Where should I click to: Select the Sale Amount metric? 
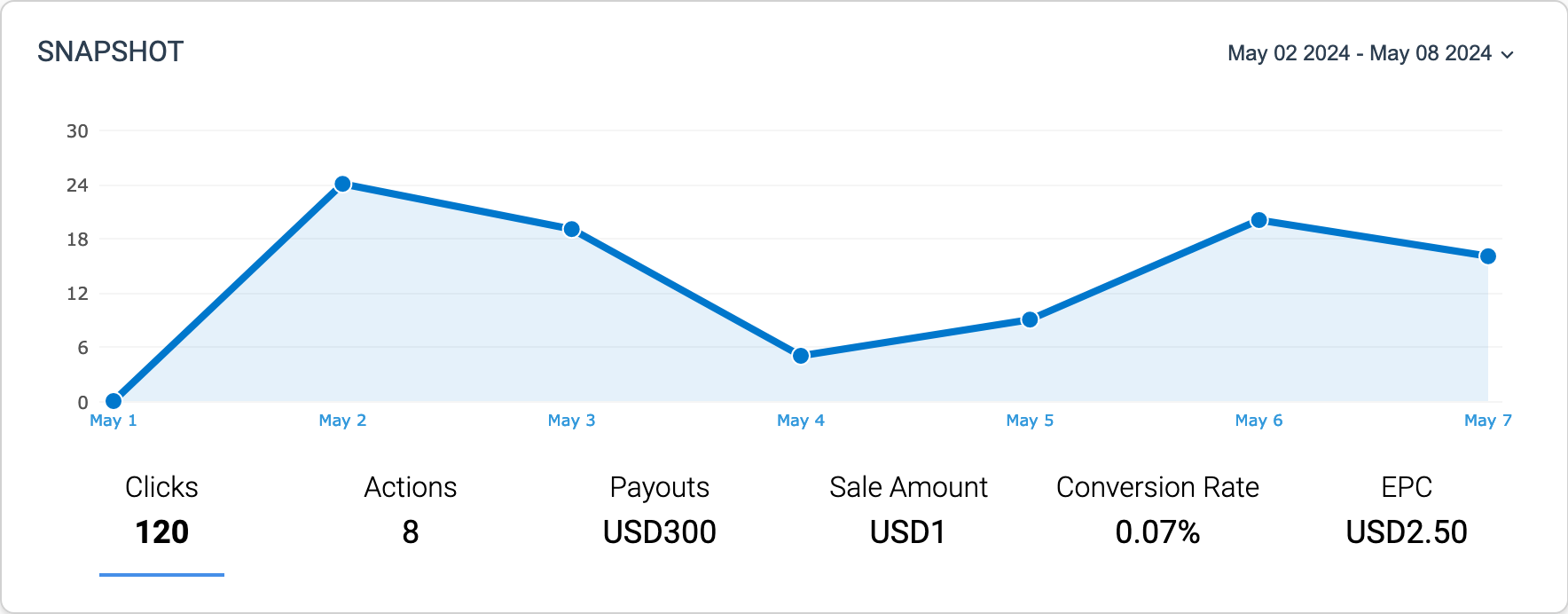click(908, 486)
